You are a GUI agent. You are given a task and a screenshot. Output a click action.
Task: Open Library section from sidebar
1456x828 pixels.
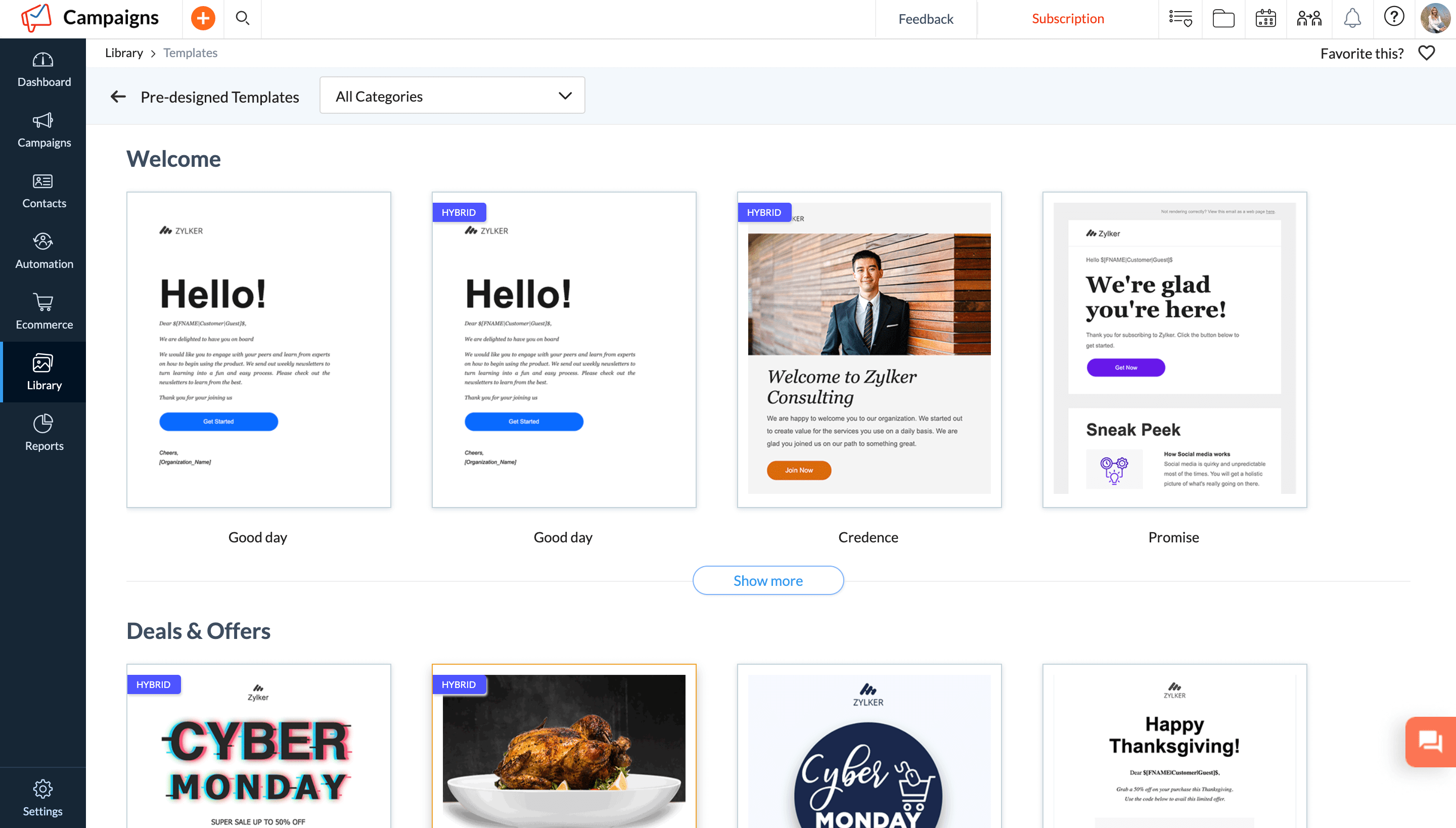(x=44, y=371)
